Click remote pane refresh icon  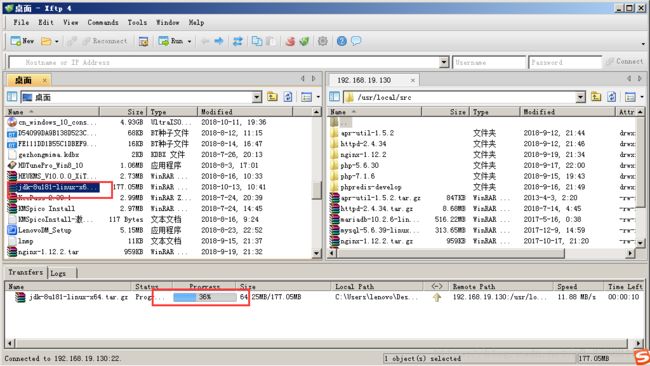[x=611, y=97]
